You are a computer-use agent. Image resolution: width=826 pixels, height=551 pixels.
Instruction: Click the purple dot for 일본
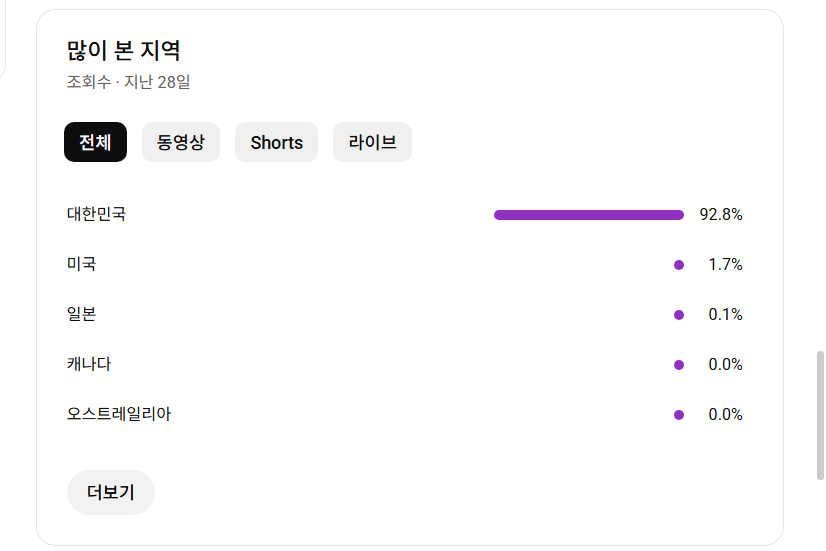click(x=679, y=315)
